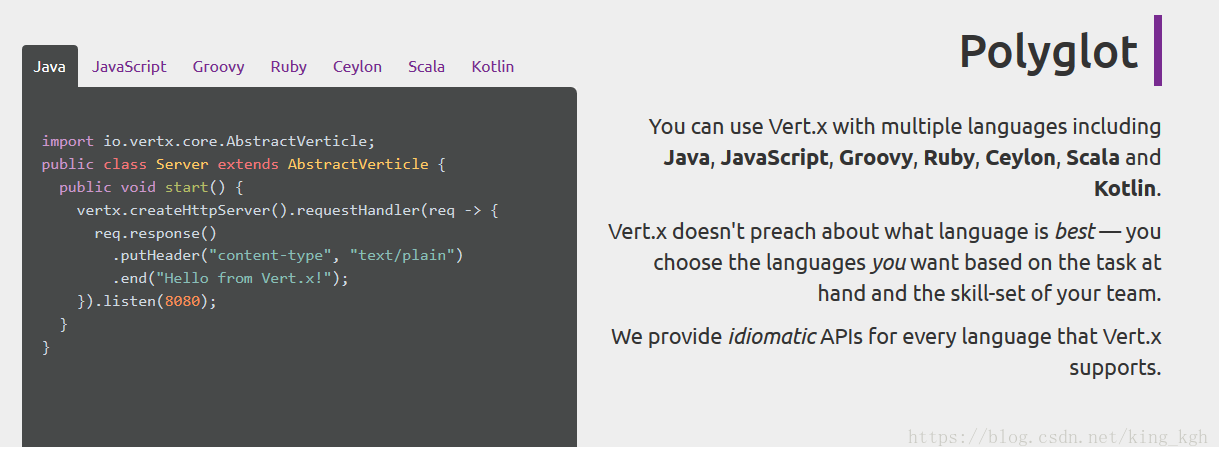Click bold word JavaScript in paragraph

click(774, 158)
